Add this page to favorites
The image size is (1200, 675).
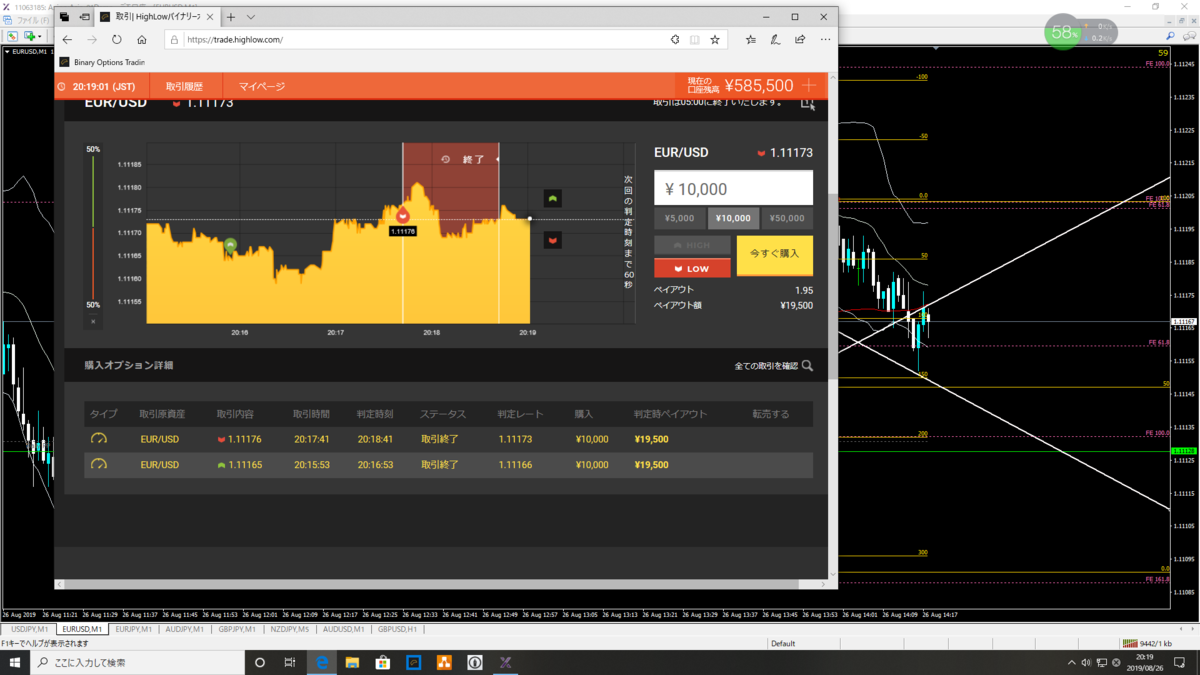715,40
